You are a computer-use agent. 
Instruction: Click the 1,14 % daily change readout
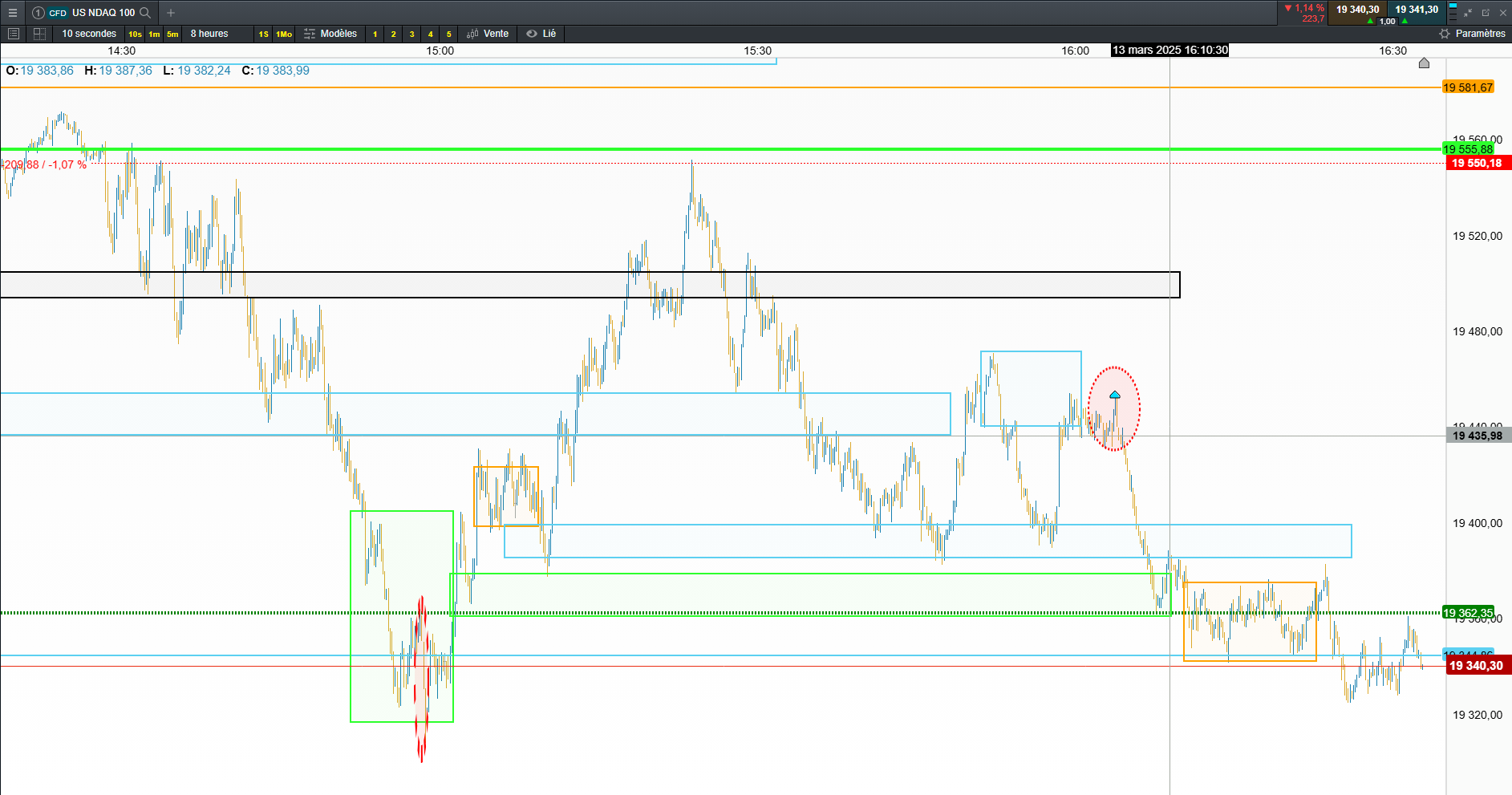pyautogui.click(x=1304, y=8)
